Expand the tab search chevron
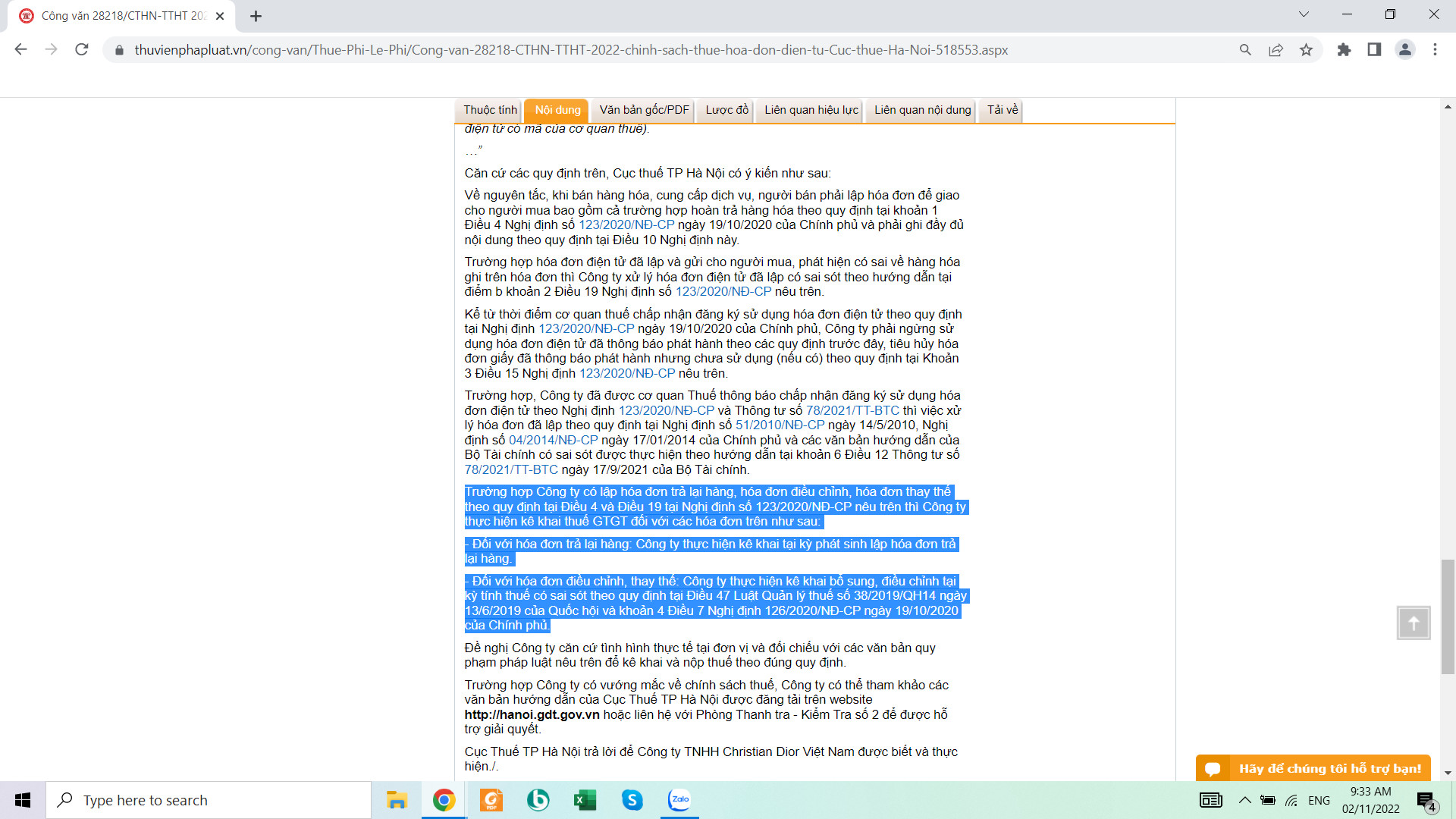Viewport: 1456px width, 819px height. [x=1304, y=14]
